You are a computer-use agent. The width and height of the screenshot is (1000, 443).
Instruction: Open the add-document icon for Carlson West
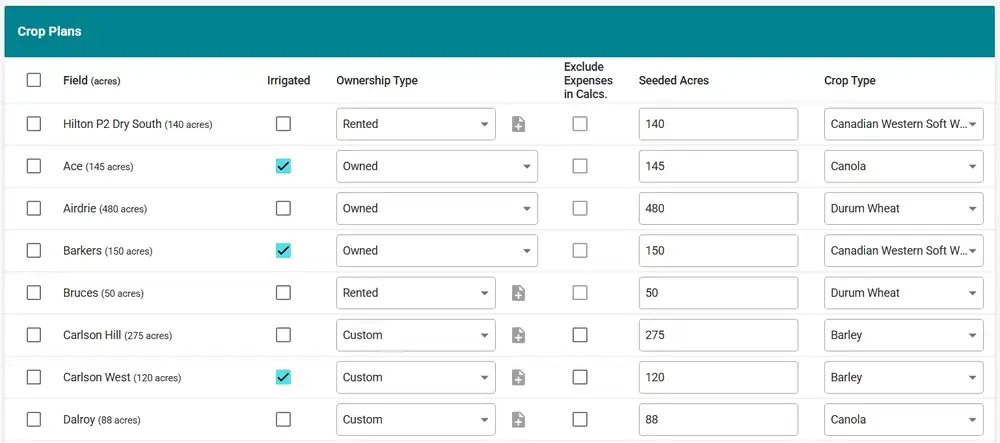(518, 377)
